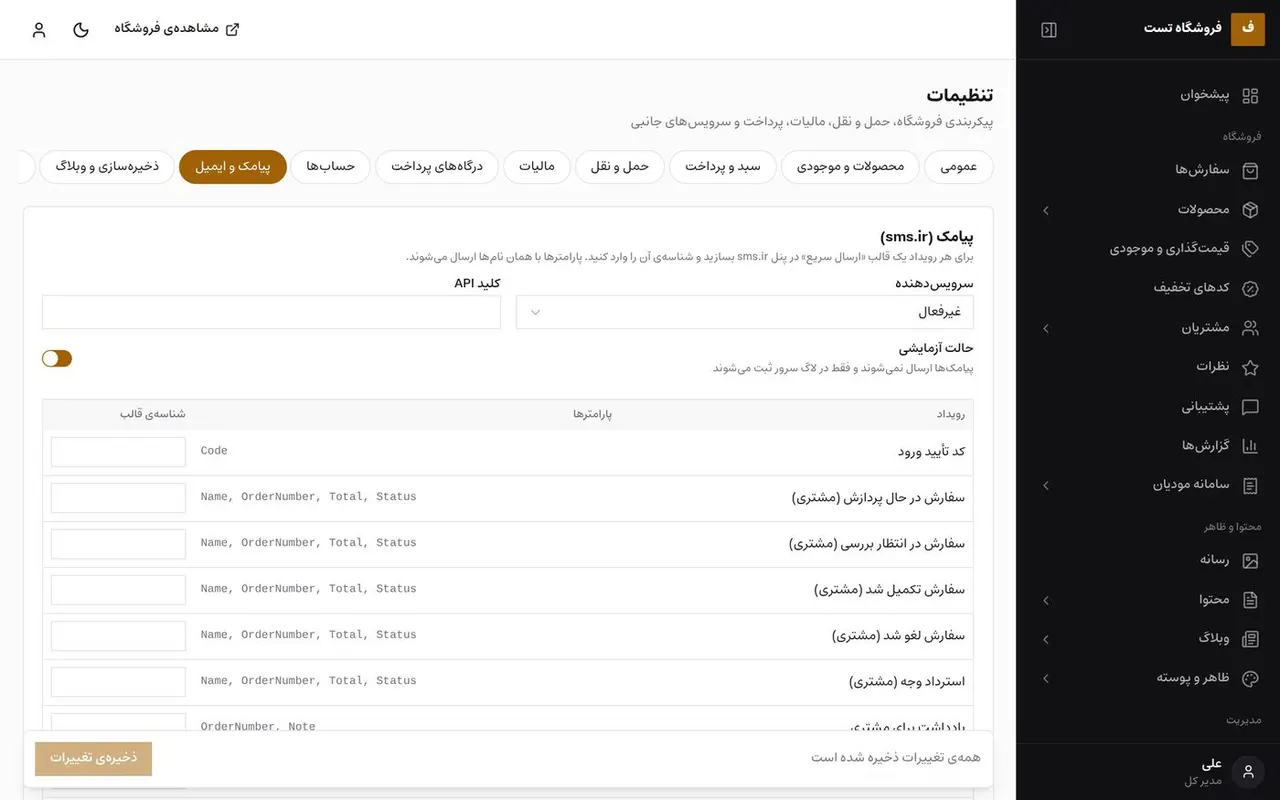Open the مشاهده‌ی فروشگاه link
Viewport: 1280px width, 800px height.
point(177,29)
